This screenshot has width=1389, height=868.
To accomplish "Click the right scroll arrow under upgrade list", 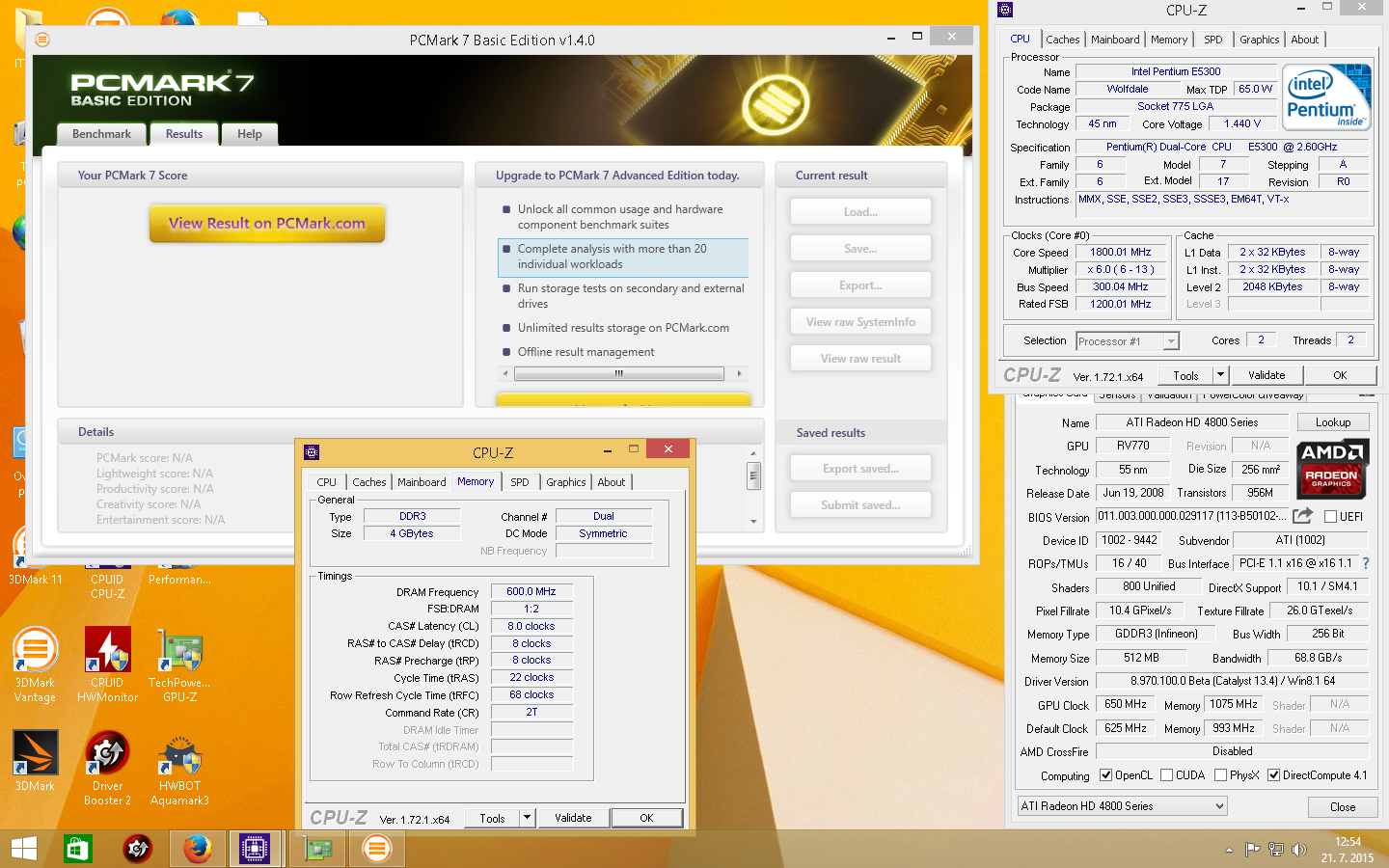I will (x=740, y=373).
